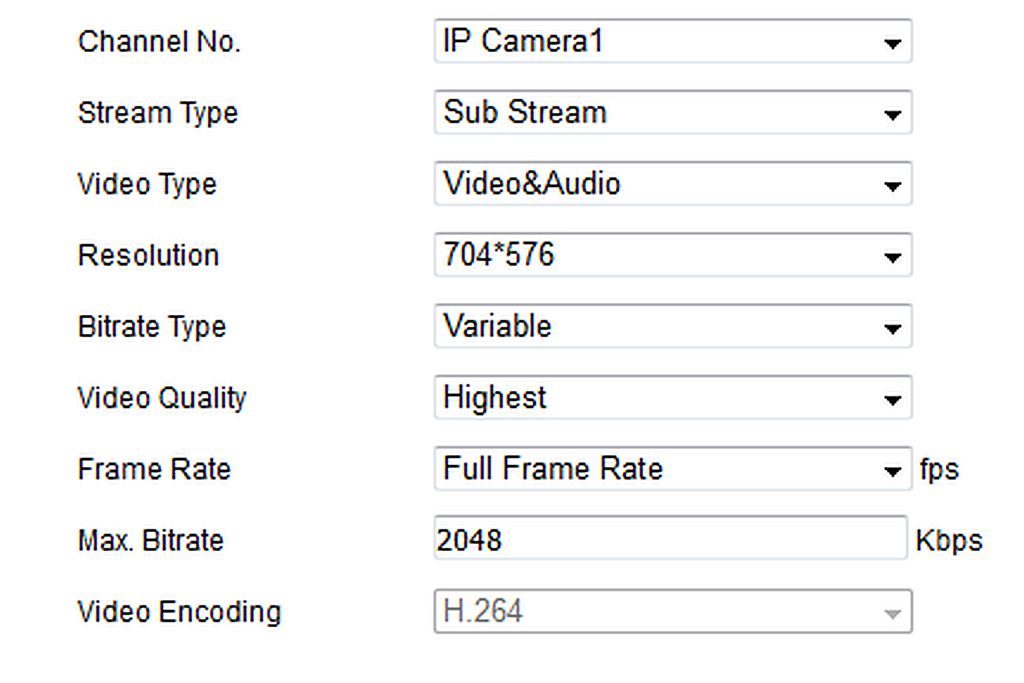The height and width of the screenshot is (683, 1024).
Task: Open the Video Type Video&Audio combo box
Action: click(x=673, y=183)
